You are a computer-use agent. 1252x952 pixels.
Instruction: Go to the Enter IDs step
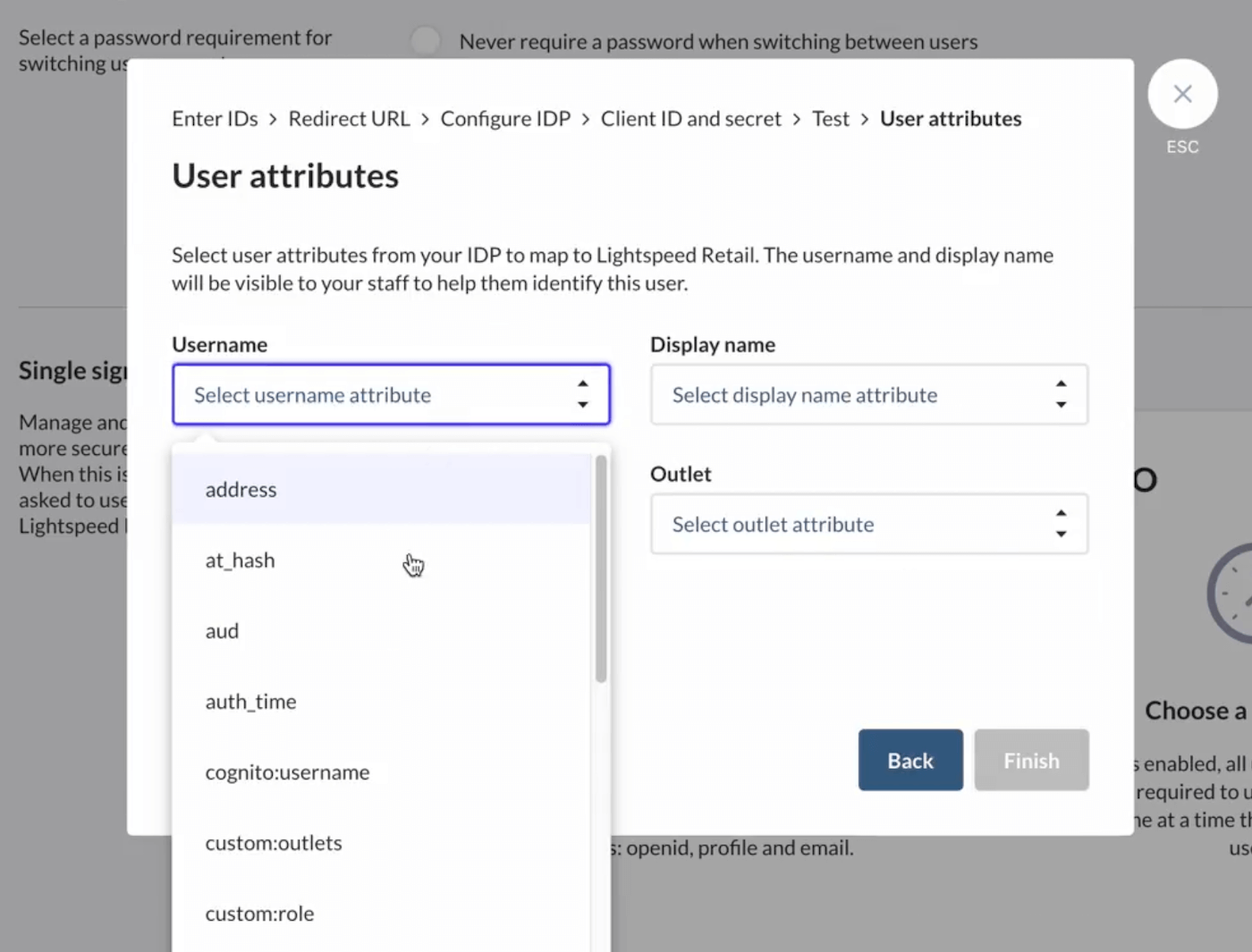point(215,118)
